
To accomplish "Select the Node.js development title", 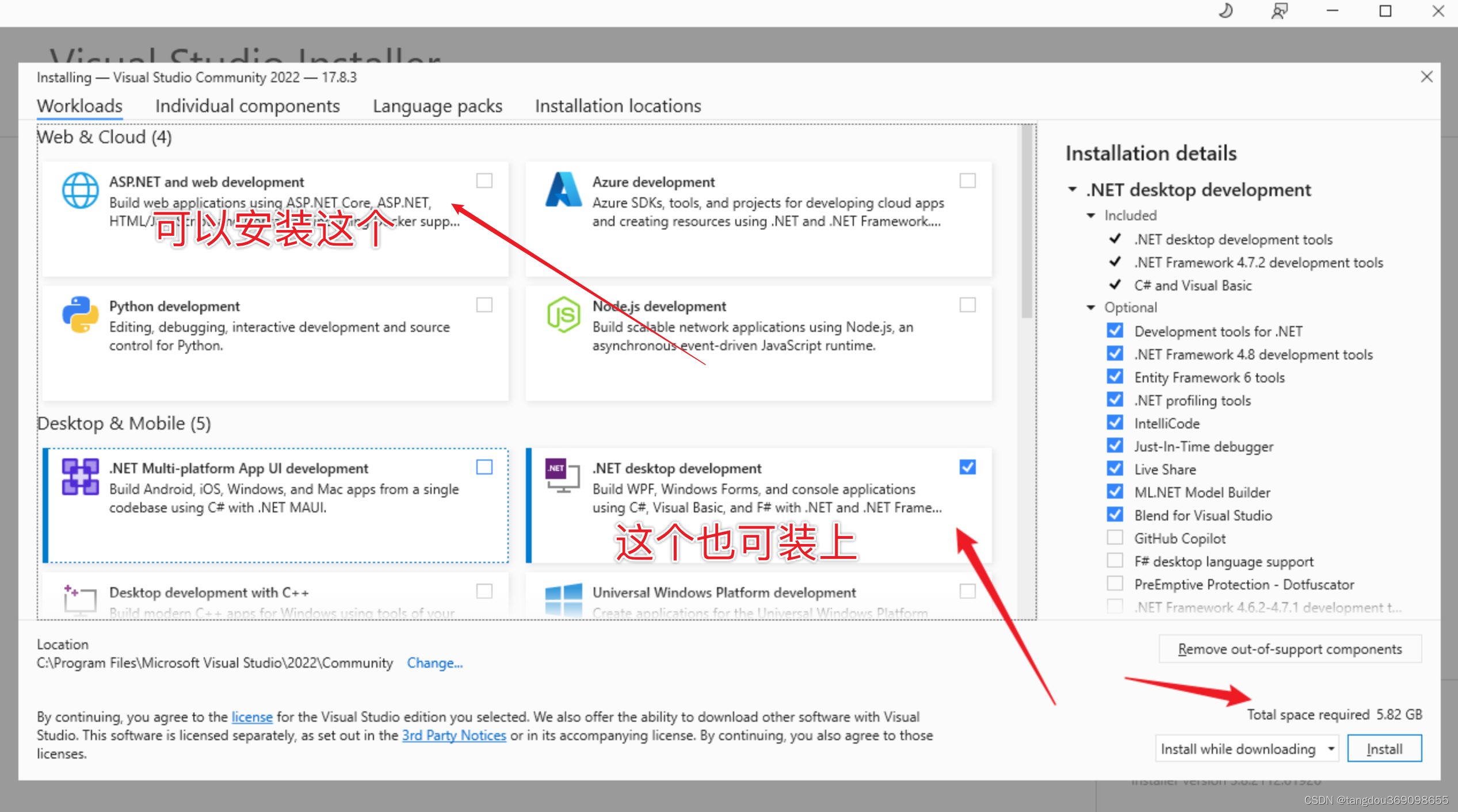I will click(x=659, y=306).
